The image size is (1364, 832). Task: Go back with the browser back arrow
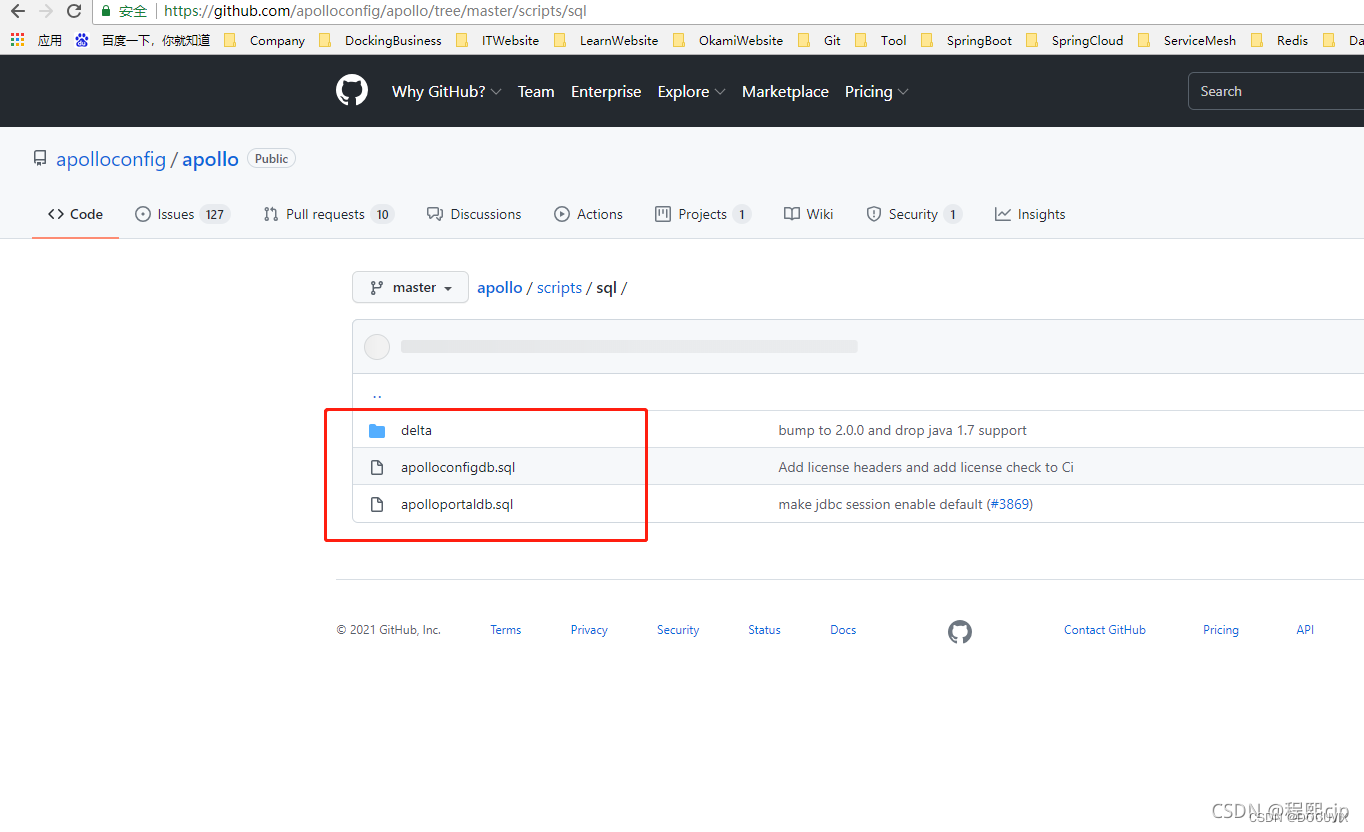pos(17,11)
